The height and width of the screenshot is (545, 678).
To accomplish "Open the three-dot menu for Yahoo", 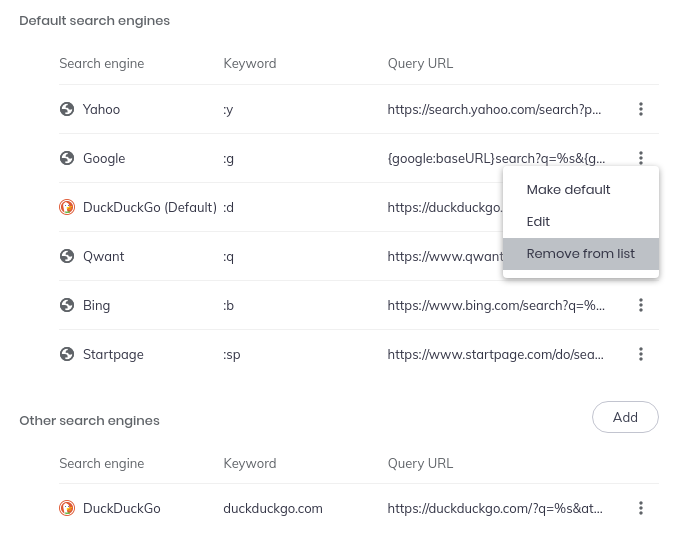I will coord(641,109).
